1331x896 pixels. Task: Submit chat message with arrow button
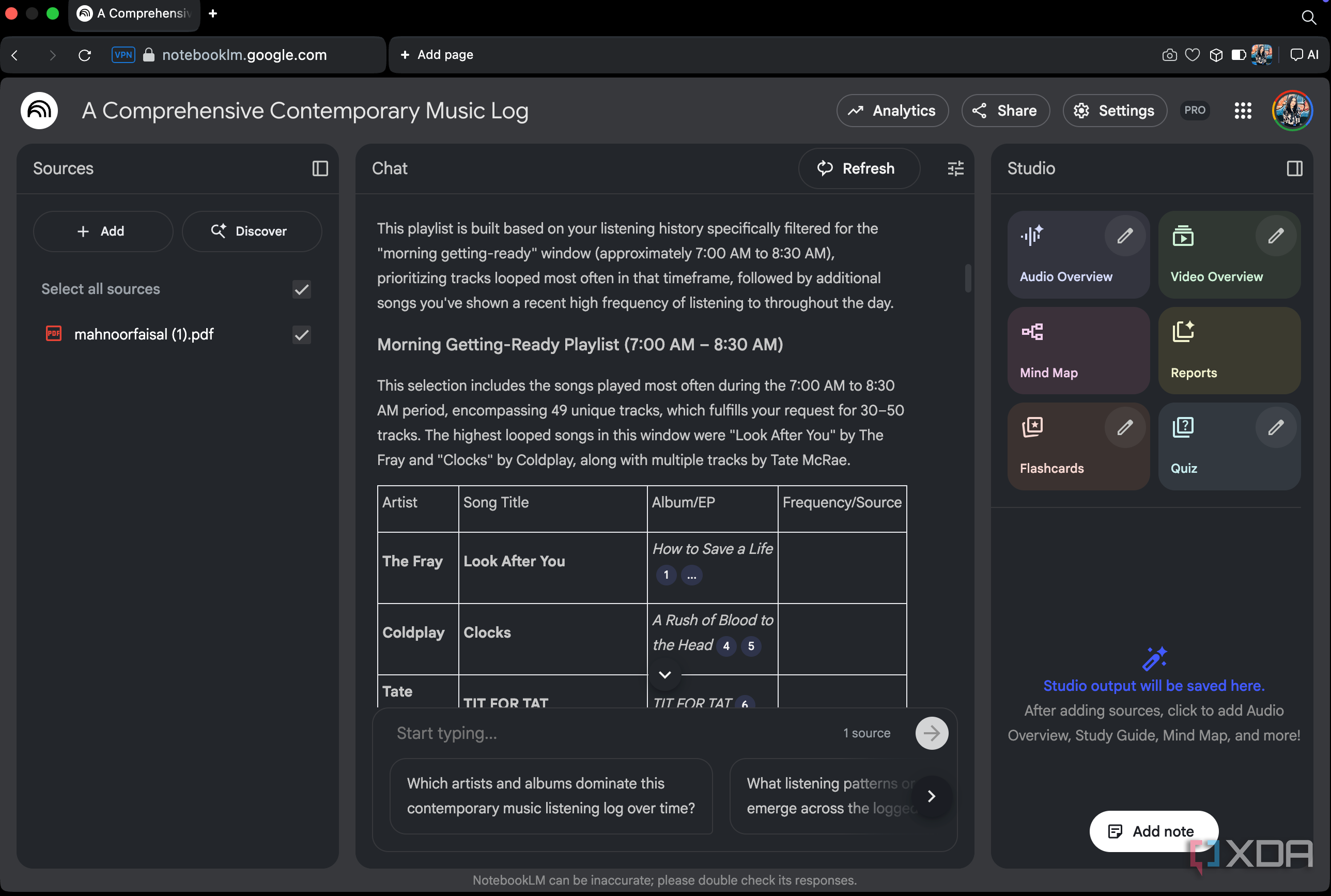pyautogui.click(x=932, y=733)
